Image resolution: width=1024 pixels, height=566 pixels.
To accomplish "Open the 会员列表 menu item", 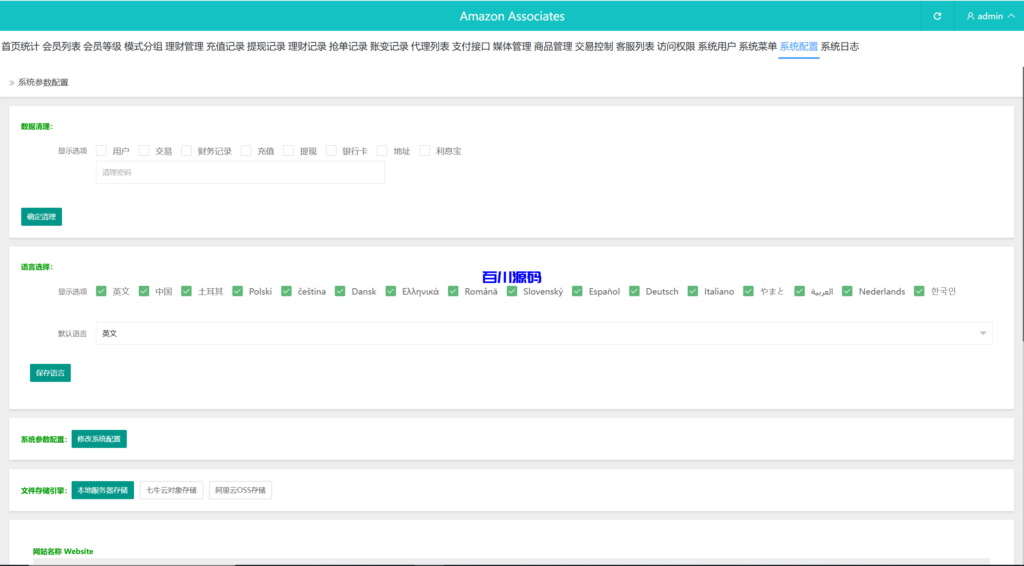I will click(x=61, y=46).
